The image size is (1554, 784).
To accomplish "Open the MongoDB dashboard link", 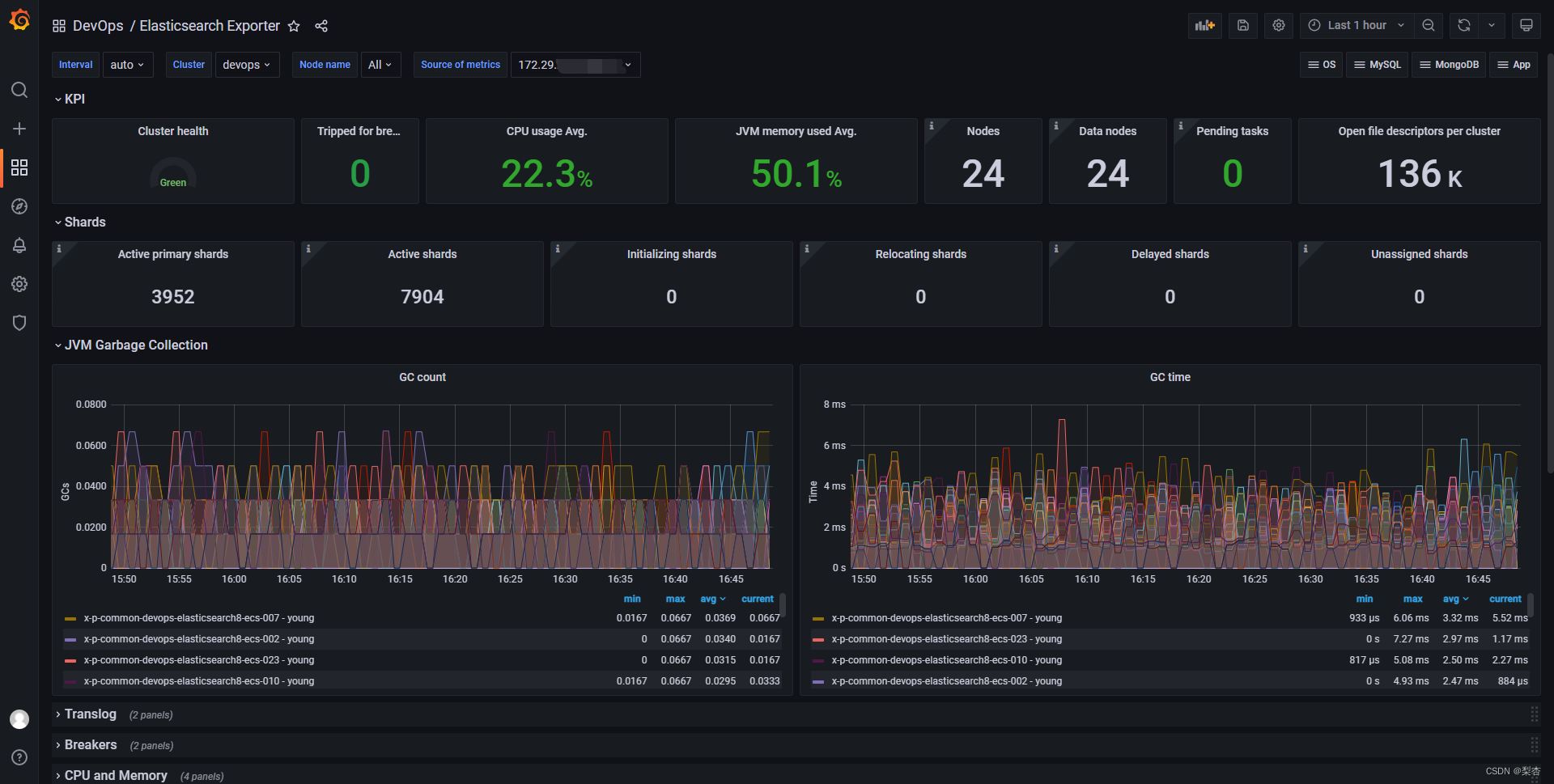I will click(x=1449, y=65).
